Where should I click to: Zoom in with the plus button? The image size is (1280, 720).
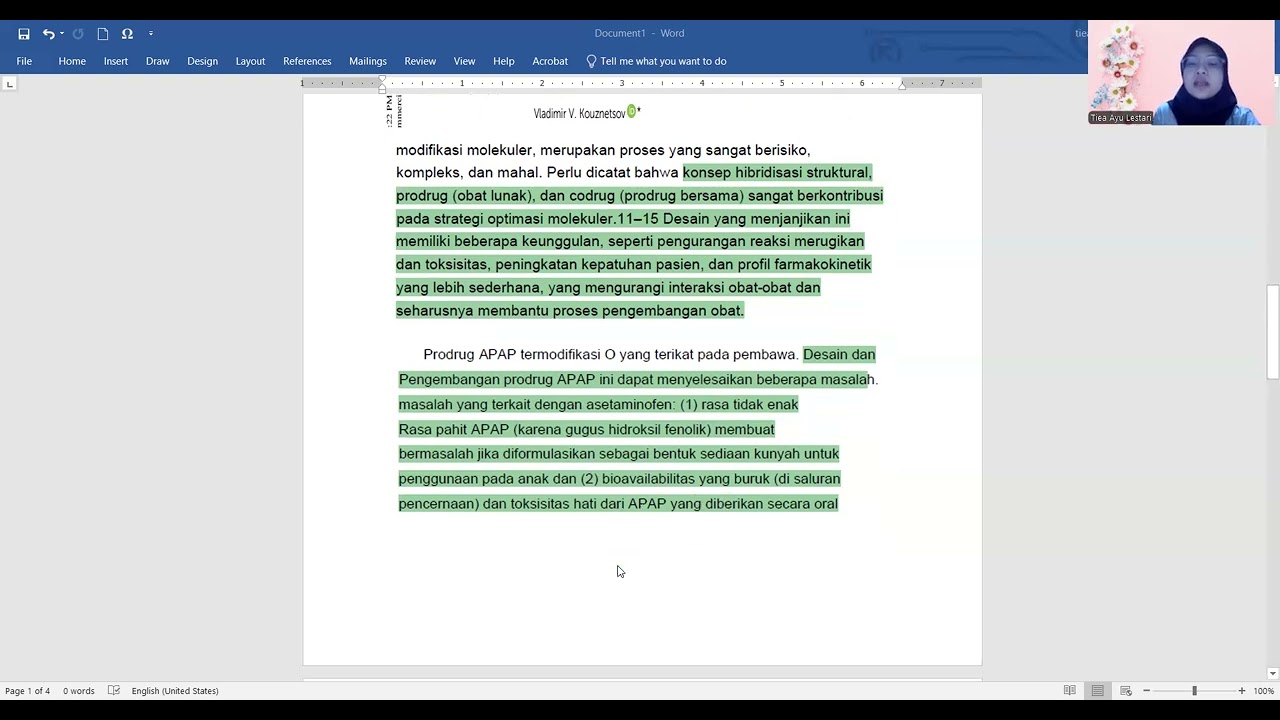click(x=1242, y=691)
